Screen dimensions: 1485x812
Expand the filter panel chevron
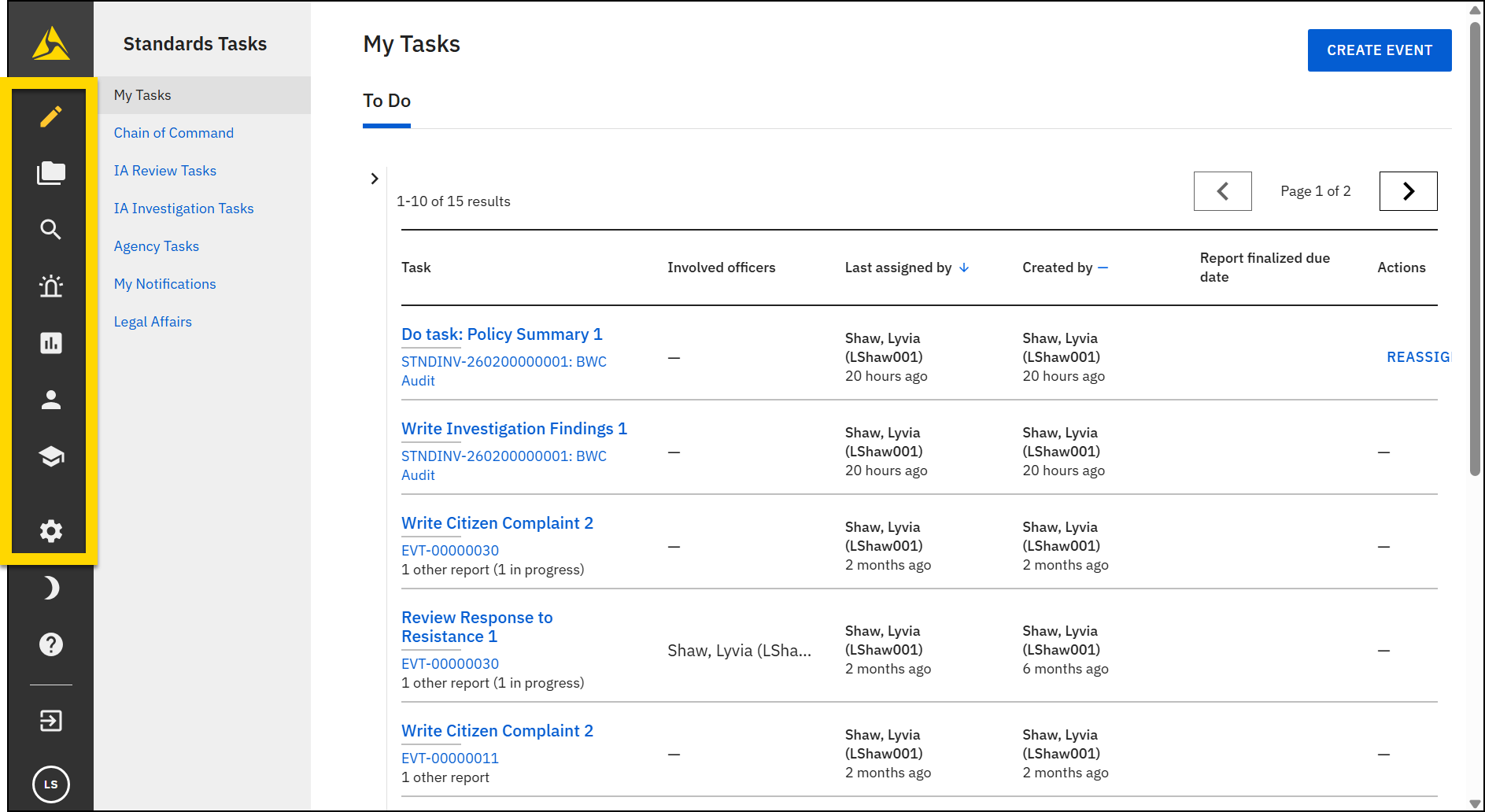tap(375, 179)
